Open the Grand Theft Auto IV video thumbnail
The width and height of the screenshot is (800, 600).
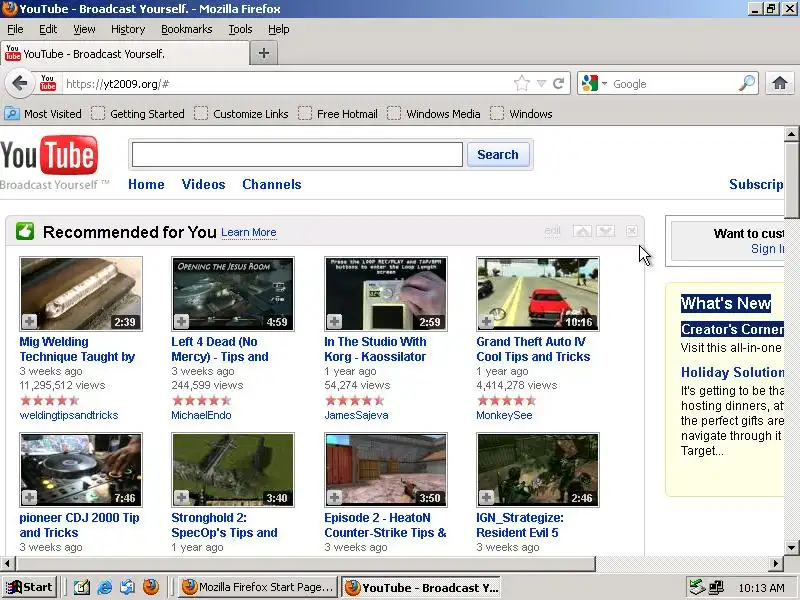(x=538, y=294)
